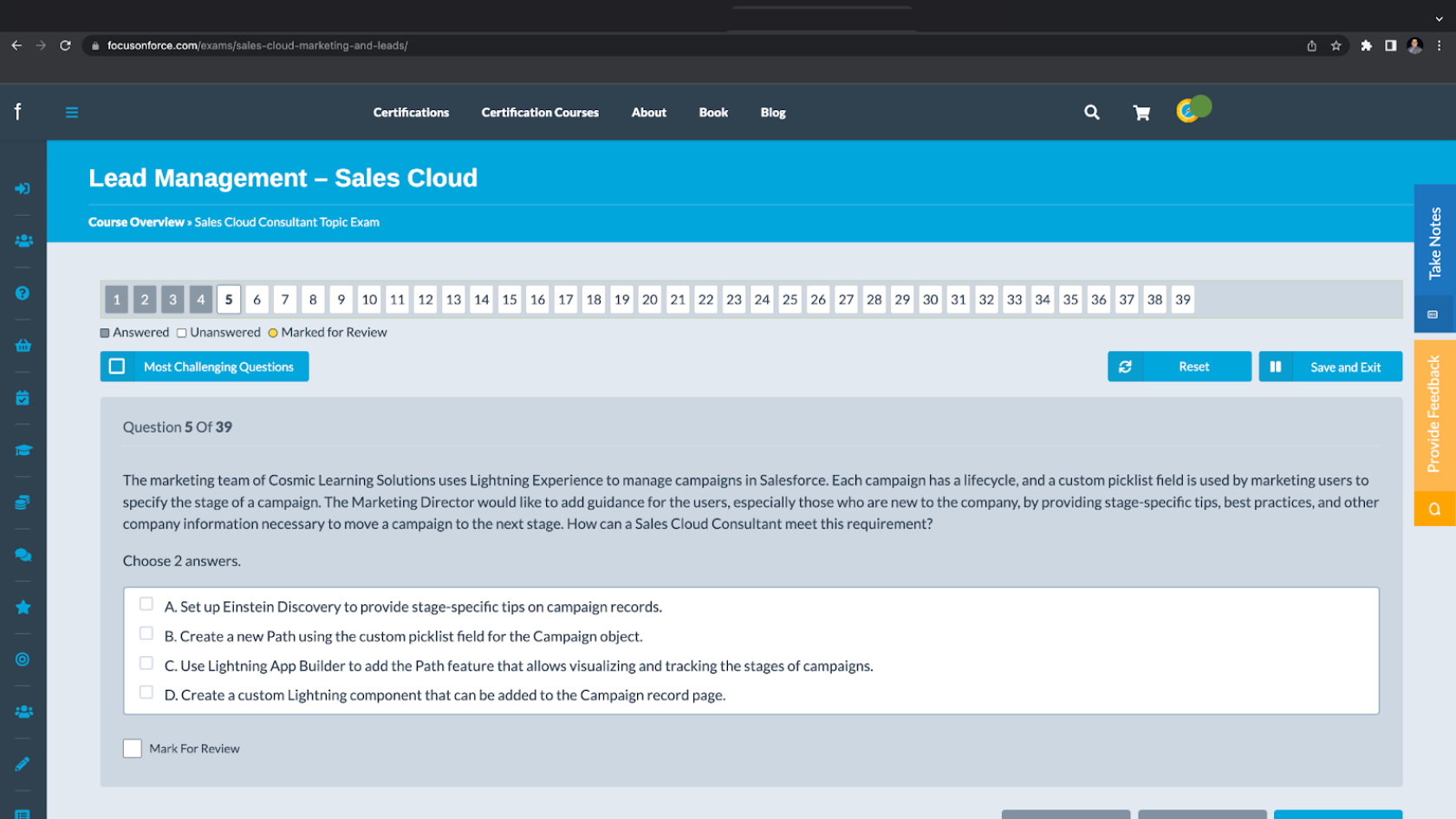This screenshot has height=819, width=1456.
Task: Click the sidebar calendar check icon
Action: click(x=23, y=398)
